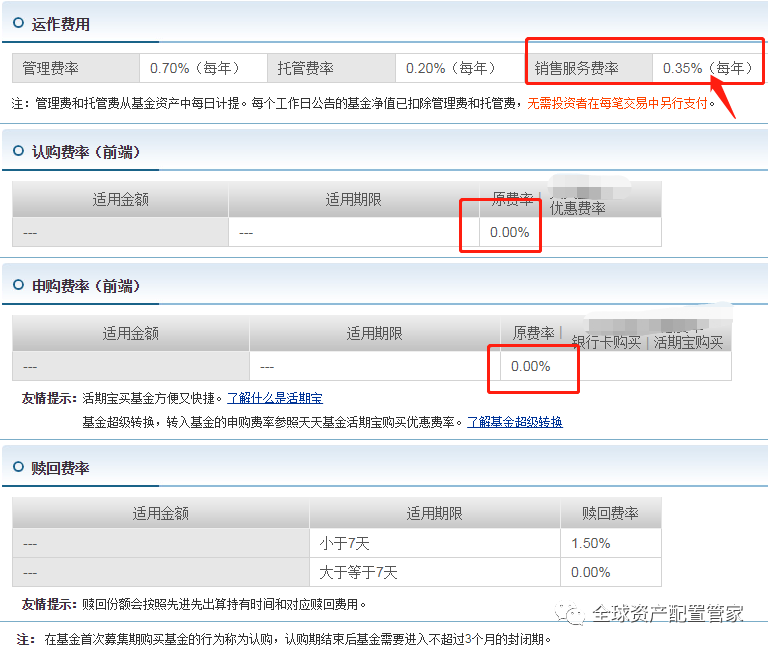Viewport: 768px width, 647px height.
Task: Click 适用金额 header in 申购费率 table
Action: coord(131,334)
